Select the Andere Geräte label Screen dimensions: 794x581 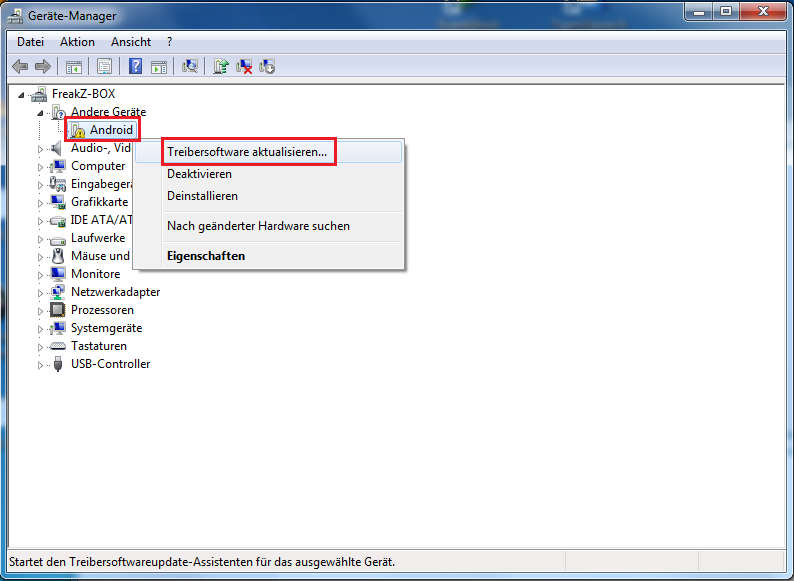(x=108, y=112)
